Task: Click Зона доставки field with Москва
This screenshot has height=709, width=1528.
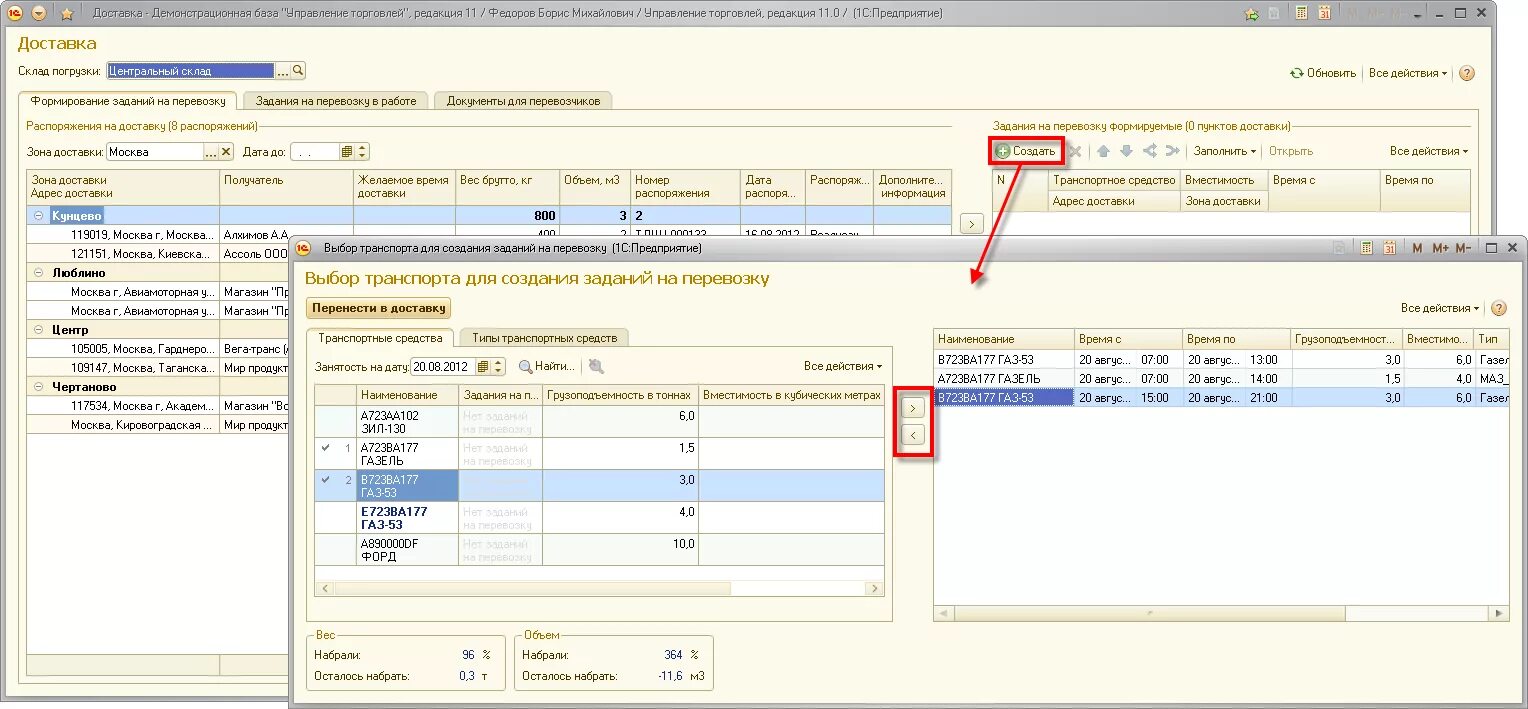Action: pyautogui.click(x=155, y=152)
